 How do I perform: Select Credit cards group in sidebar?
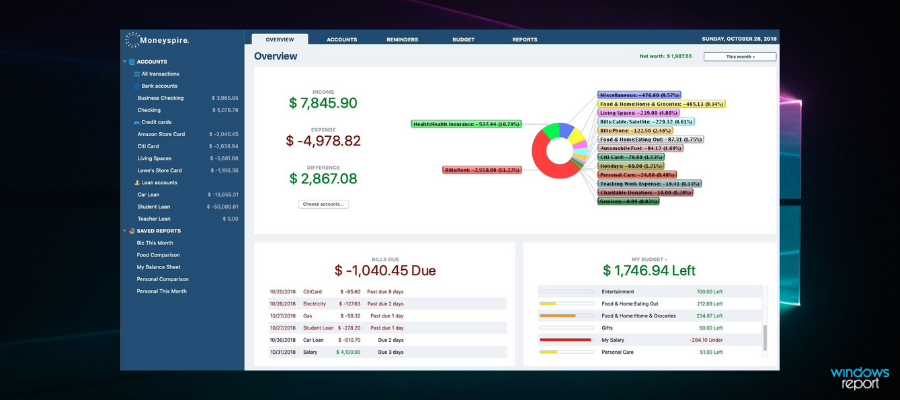[x=156, y=122]
